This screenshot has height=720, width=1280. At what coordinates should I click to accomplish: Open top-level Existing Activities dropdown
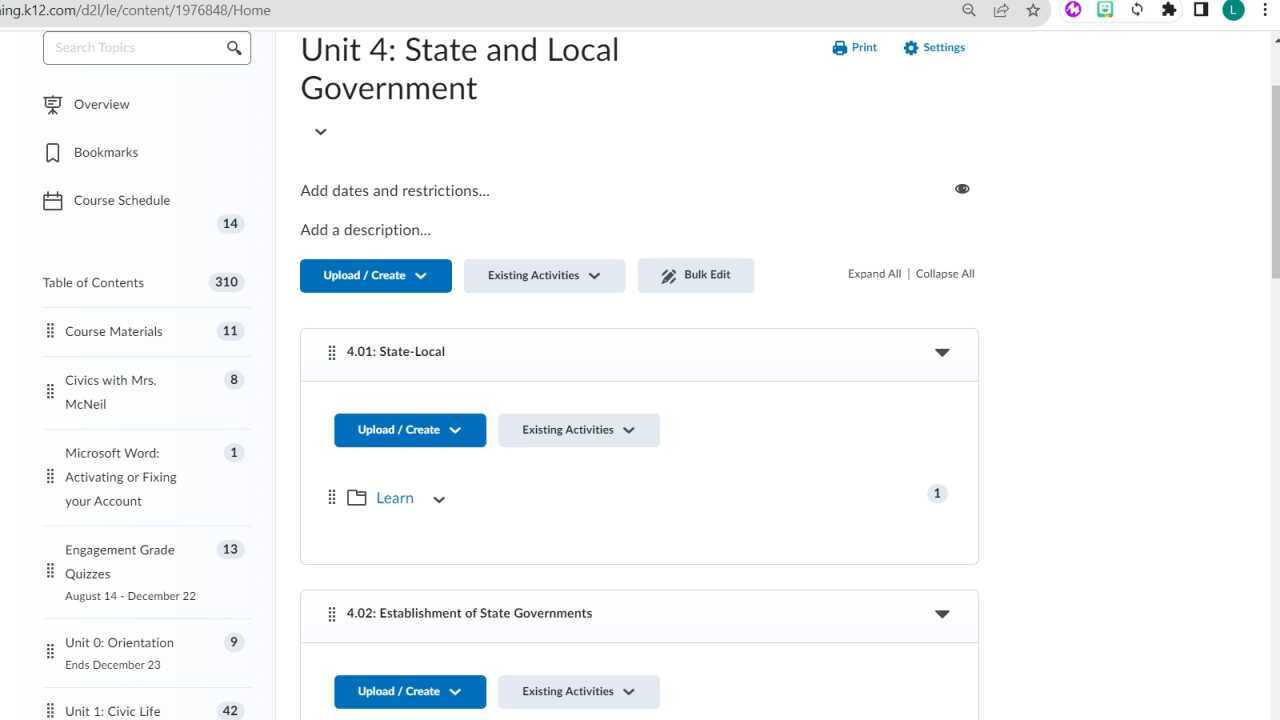click(x=544, y=276)
